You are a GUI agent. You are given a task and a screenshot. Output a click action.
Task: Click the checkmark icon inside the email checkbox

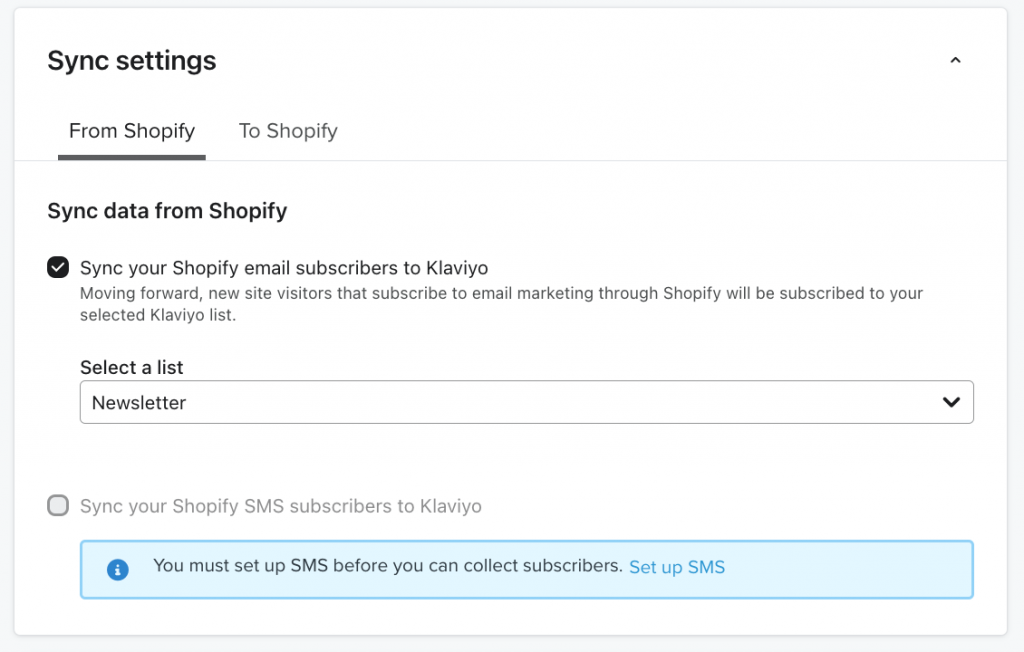58,267
